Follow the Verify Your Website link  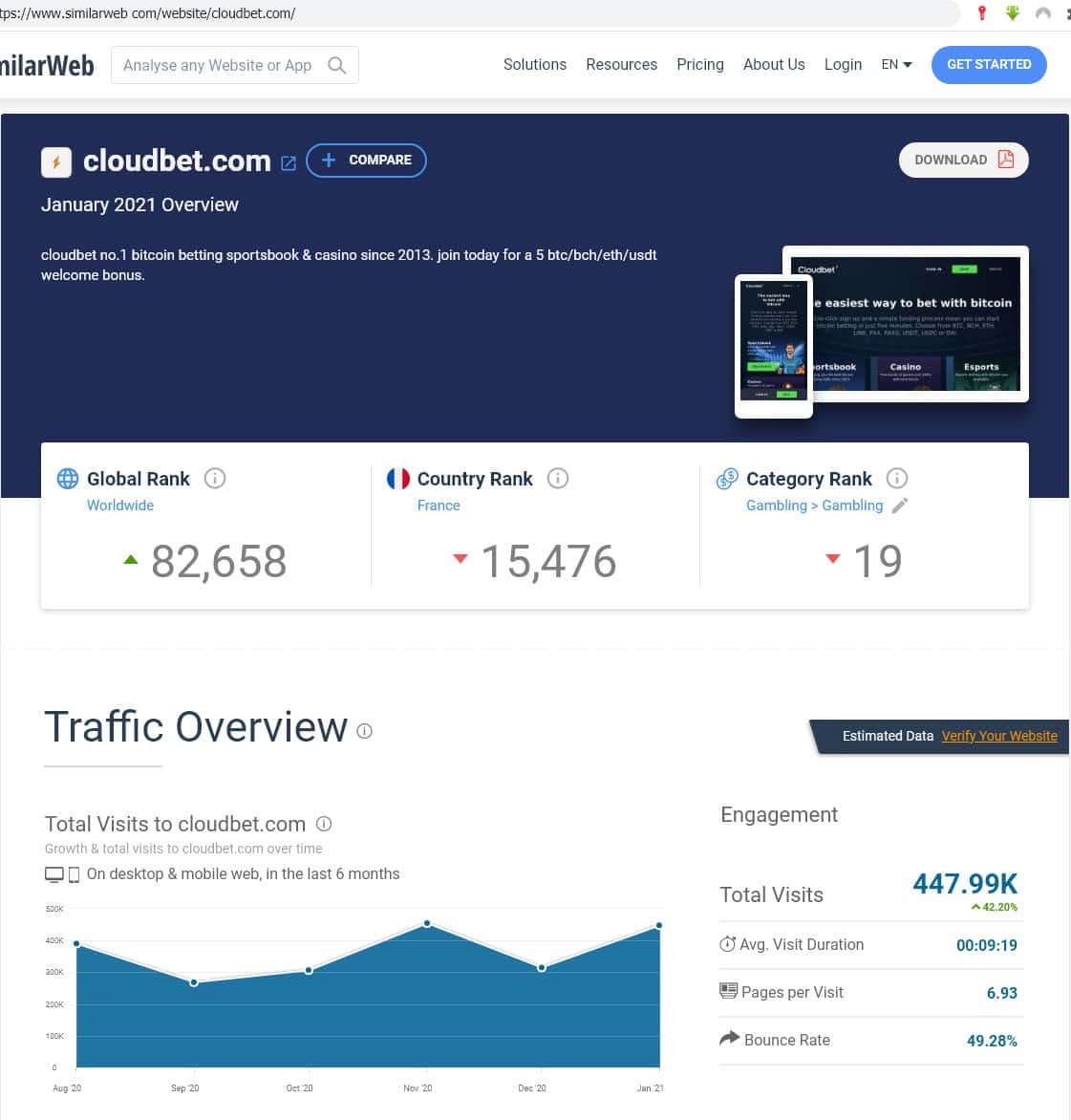(999, 736)
